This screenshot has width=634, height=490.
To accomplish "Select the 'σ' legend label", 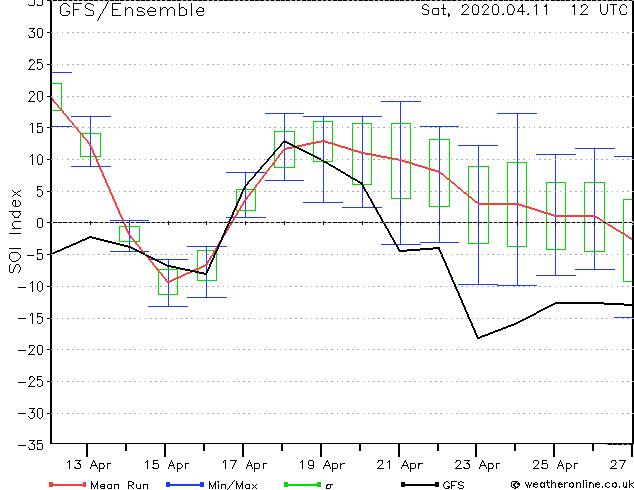I will tap(329, 486).
